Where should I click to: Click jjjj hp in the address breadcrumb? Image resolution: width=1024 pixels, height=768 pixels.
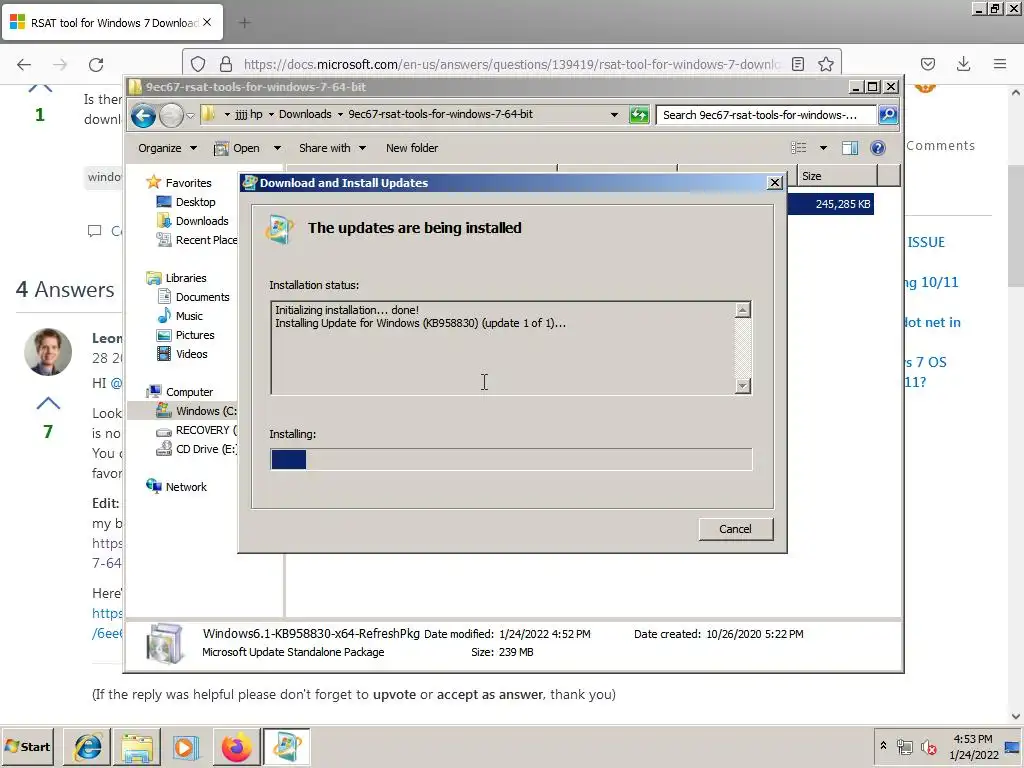[x=248, y=114]
